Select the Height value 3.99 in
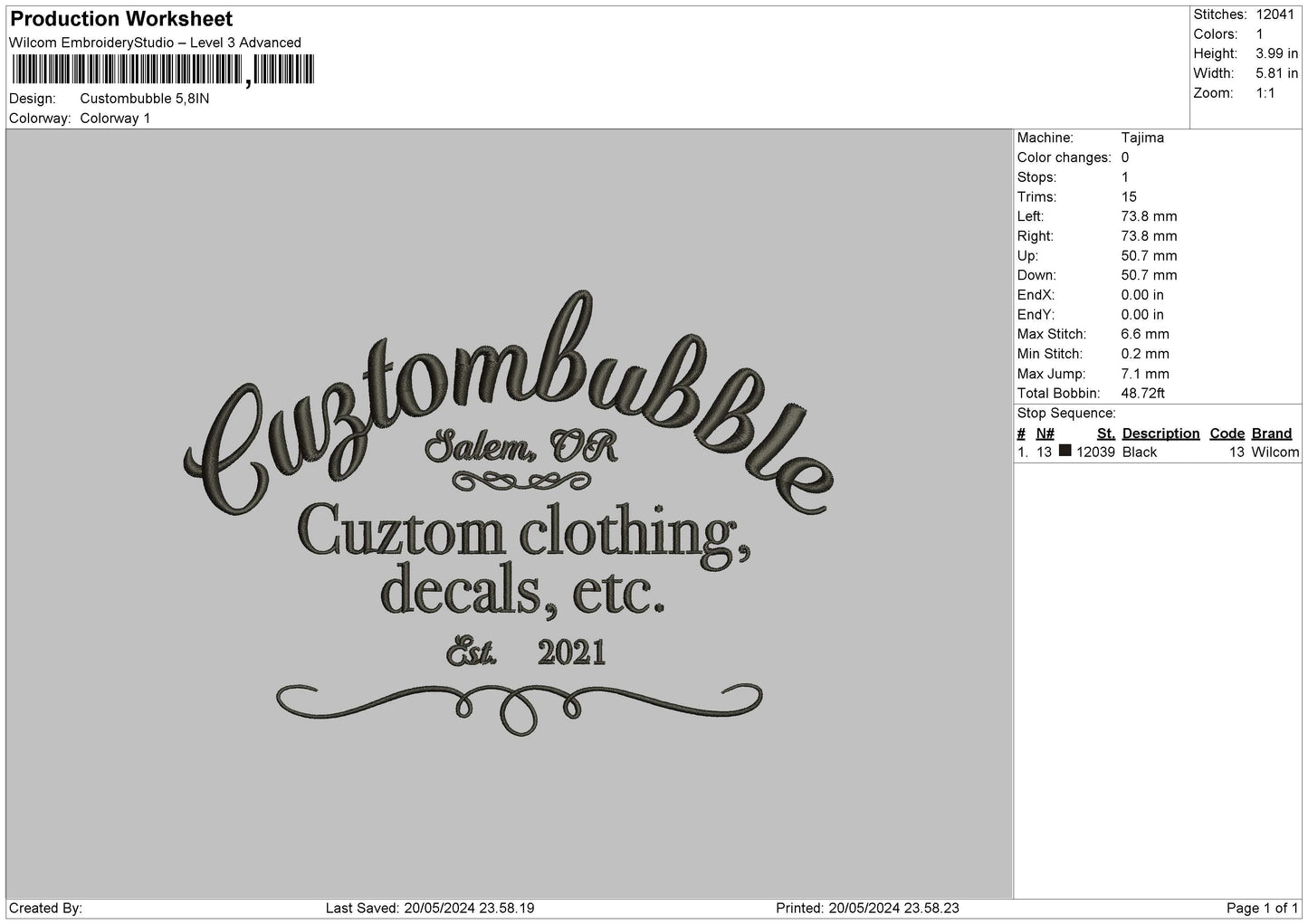This screenshot has width=1308, height=924. pyautogui.click(x=1277, y=54)
